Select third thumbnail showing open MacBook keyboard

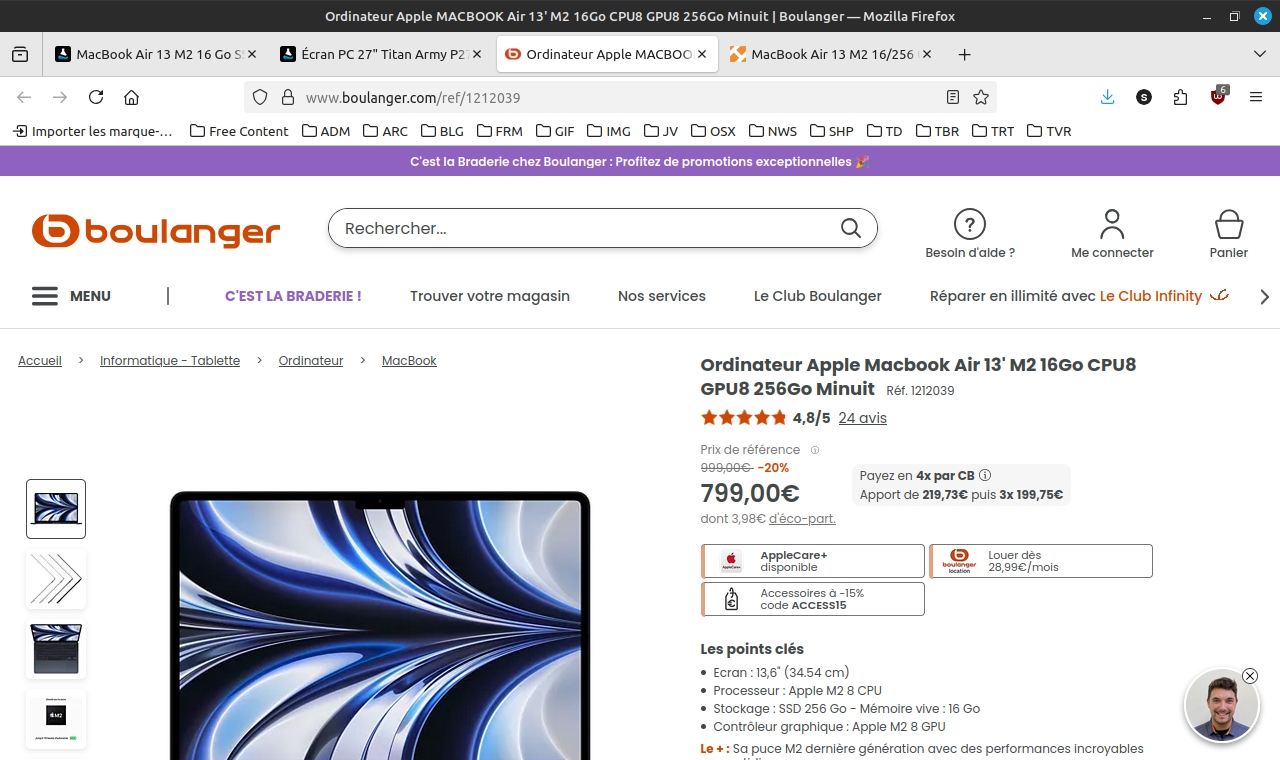click(56, 649)
